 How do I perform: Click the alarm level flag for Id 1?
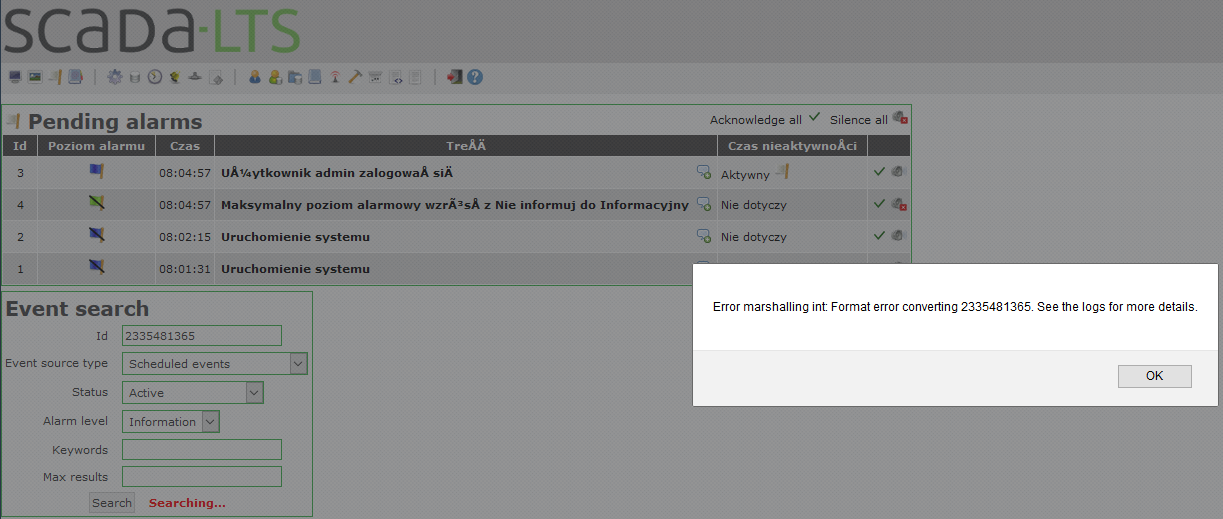(97, 267)
